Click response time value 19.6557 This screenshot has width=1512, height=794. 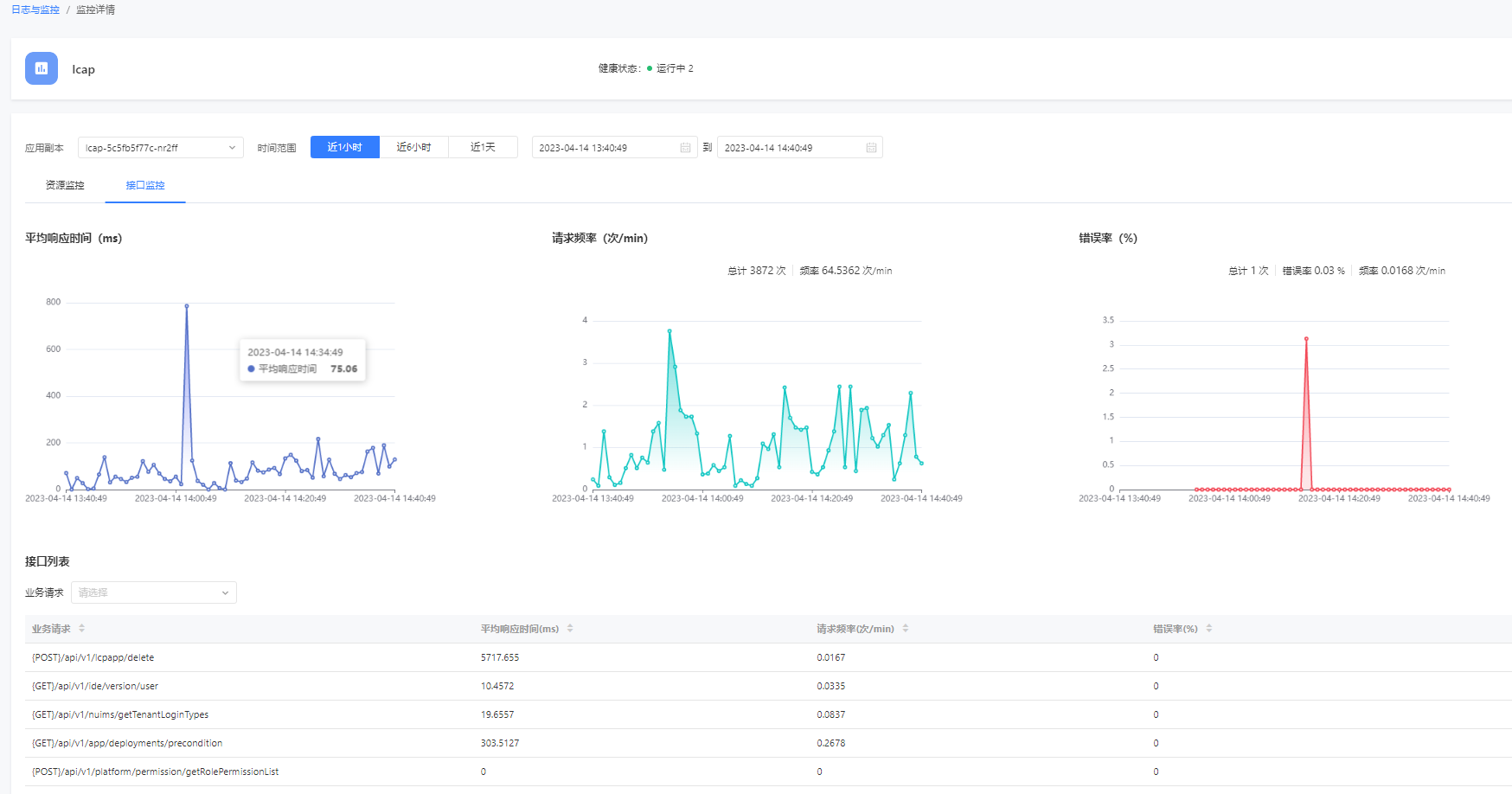[x=497, y=714]
